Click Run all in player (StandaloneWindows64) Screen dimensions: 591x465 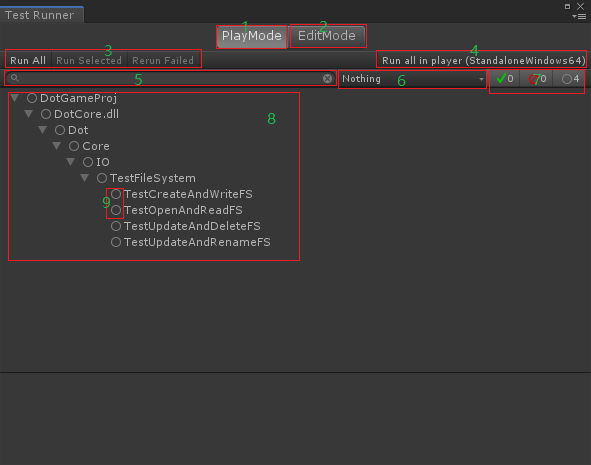click(x=484, y=61)
